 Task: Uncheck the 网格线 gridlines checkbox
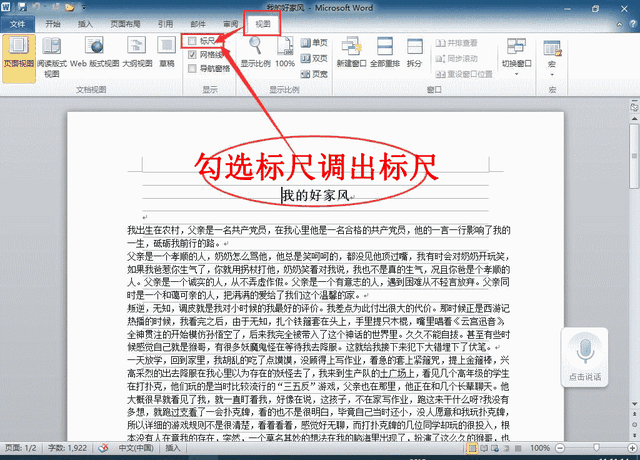pyautogui.click(x=192, y=55)
